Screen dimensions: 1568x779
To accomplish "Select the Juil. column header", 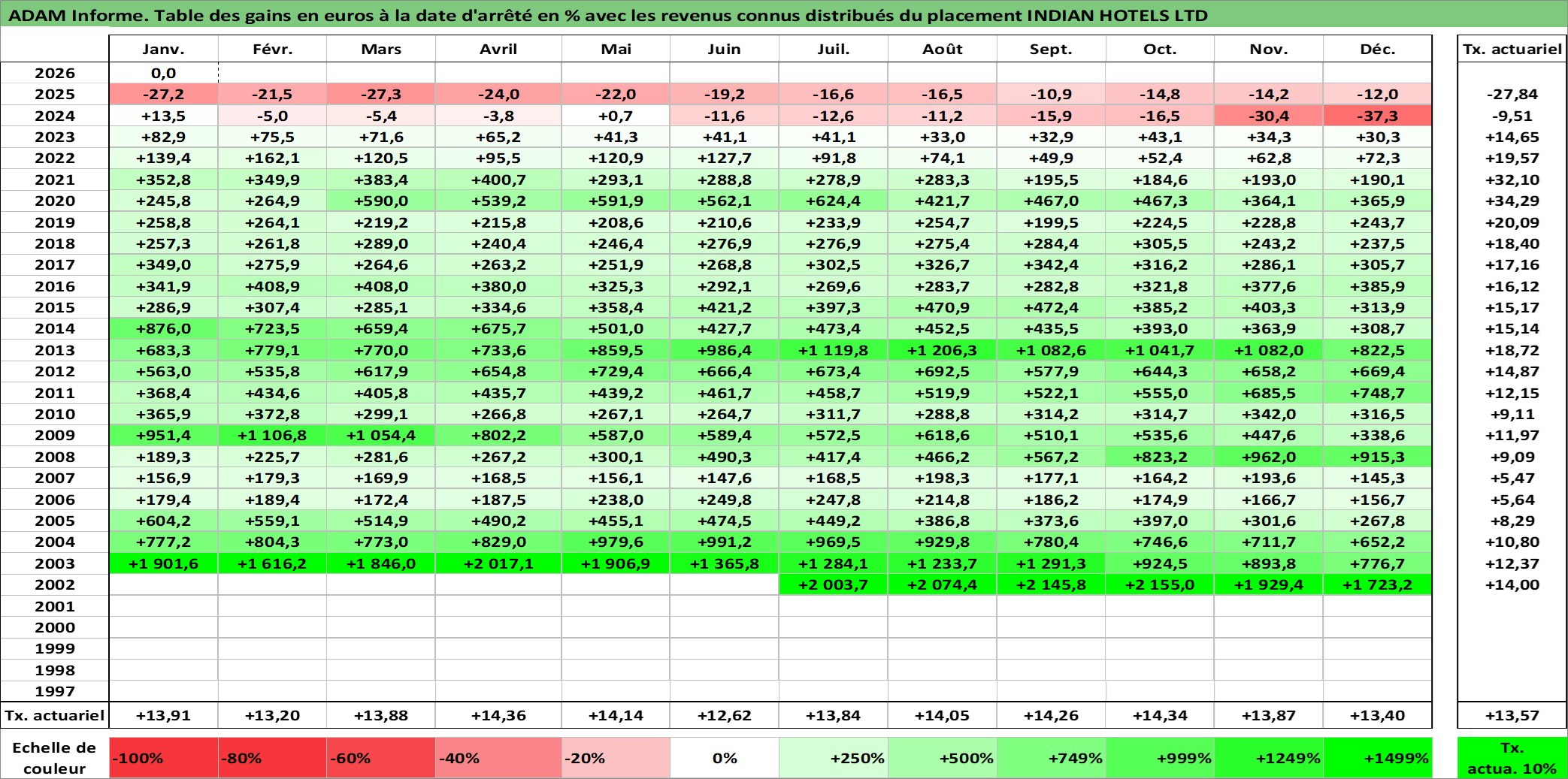I will tap(833, 49).
